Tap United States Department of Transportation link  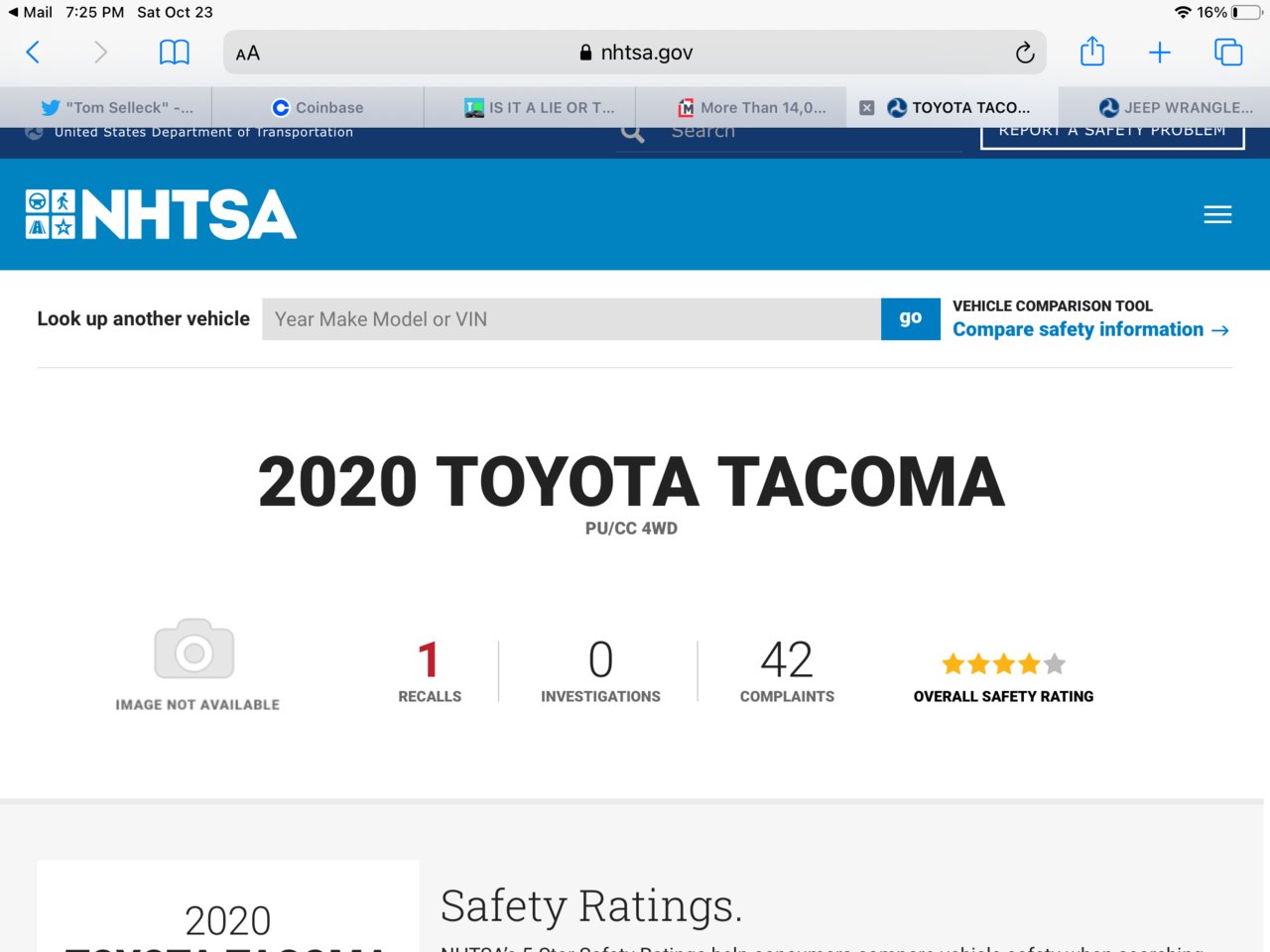pyautogui.click(x=203, y=132)
